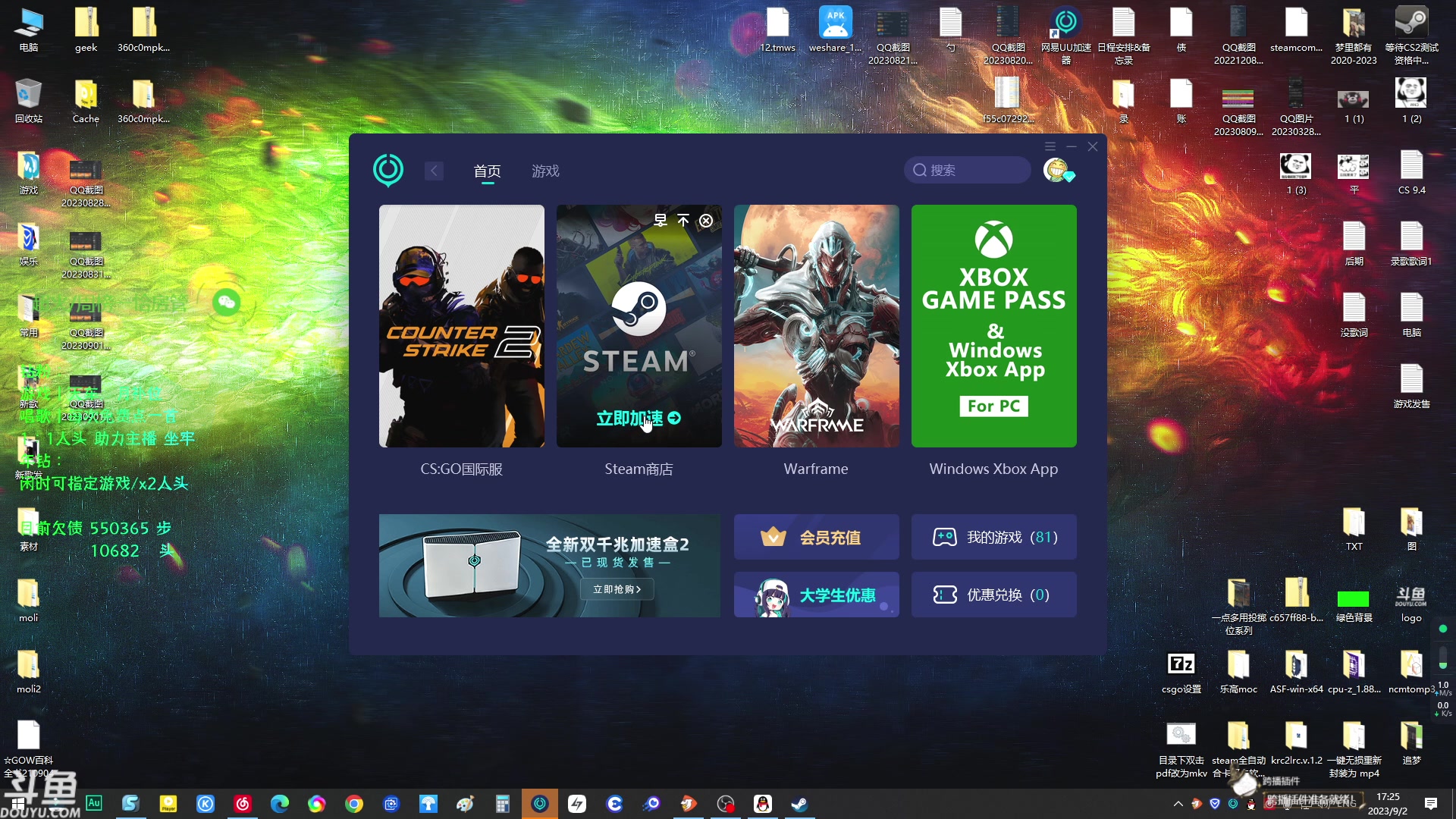Focus the 搜索 search field
Image resolution: width=1456 pixels, height=819 pixels.
[967, 170]
